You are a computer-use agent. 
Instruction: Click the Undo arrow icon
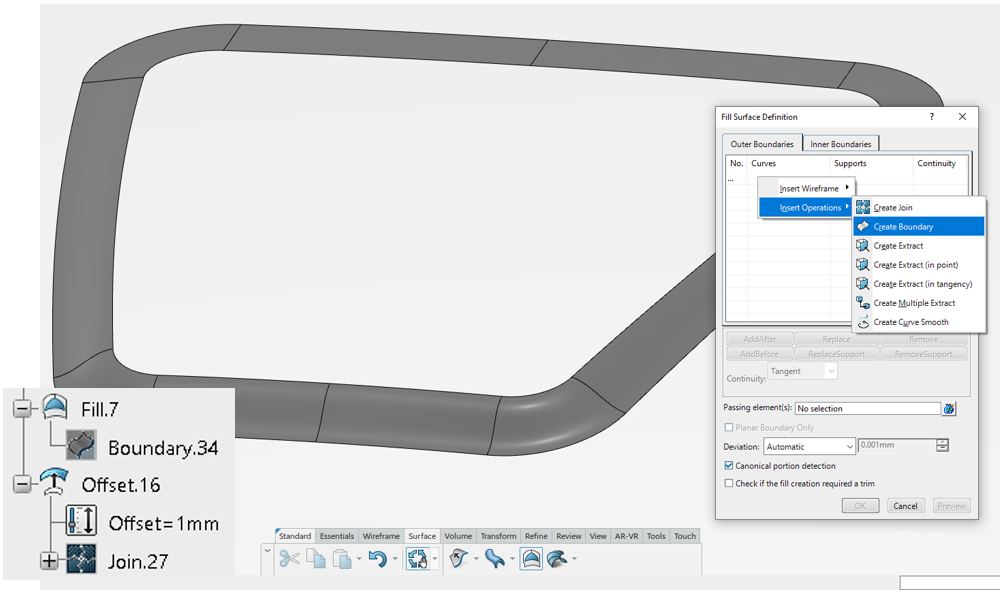click(377, 560)
